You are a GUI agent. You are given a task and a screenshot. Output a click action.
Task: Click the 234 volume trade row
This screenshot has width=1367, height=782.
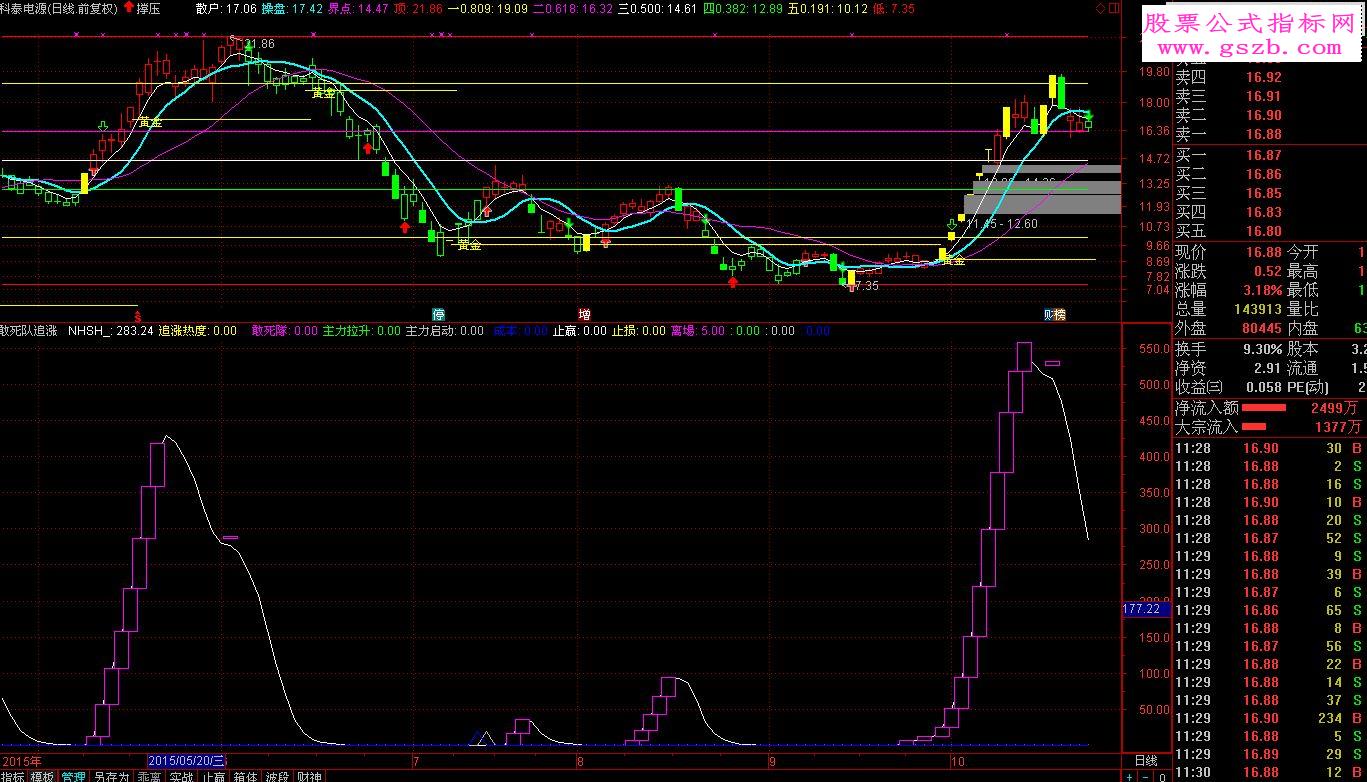pyautogui.click(x=1270, y=718)
